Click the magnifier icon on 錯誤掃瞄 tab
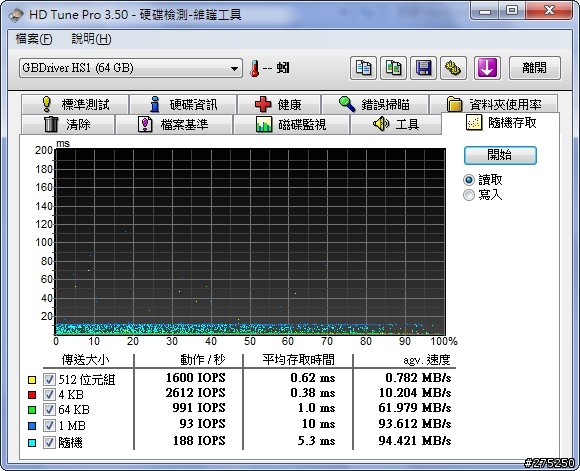The image size is (580, 471). (x=347, y=104)
